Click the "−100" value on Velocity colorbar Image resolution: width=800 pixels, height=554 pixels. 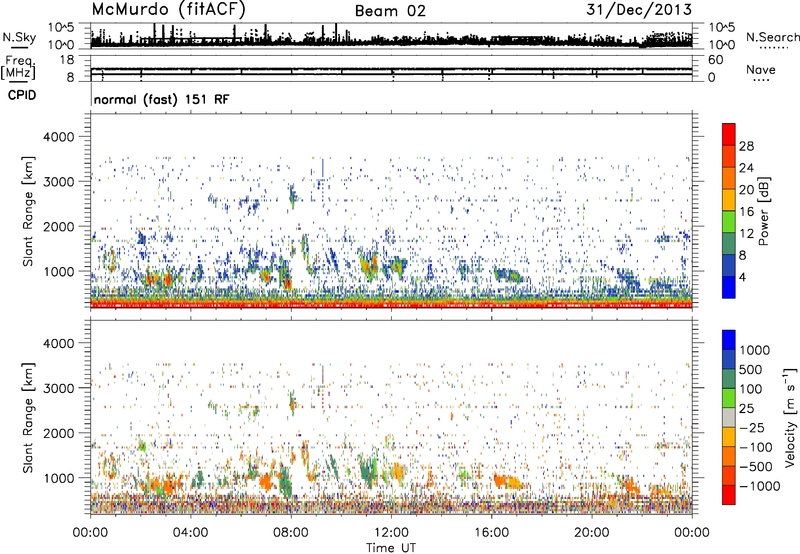[x=756, y=447]
